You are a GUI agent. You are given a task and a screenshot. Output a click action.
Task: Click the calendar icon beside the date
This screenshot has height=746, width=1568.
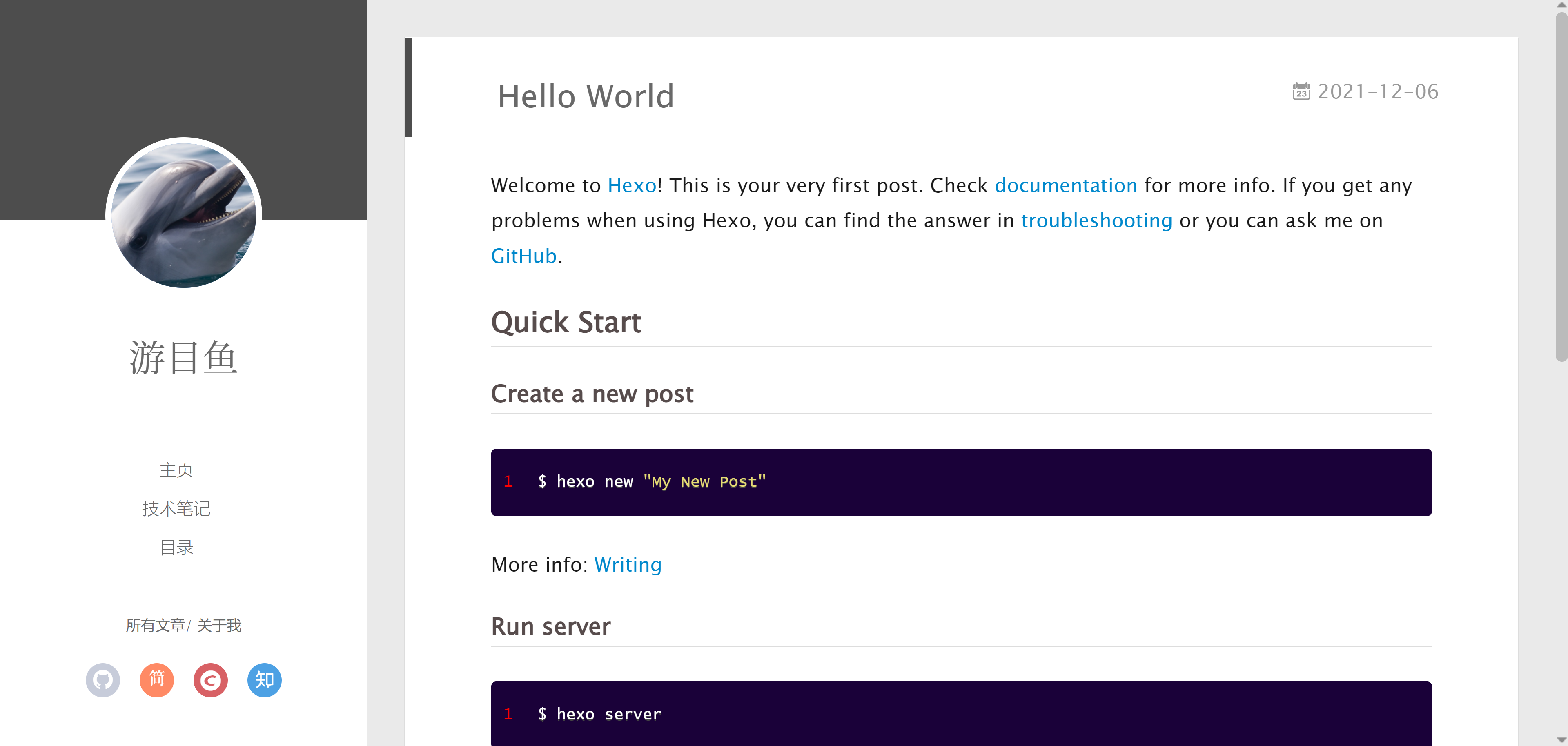(1301, 91)
